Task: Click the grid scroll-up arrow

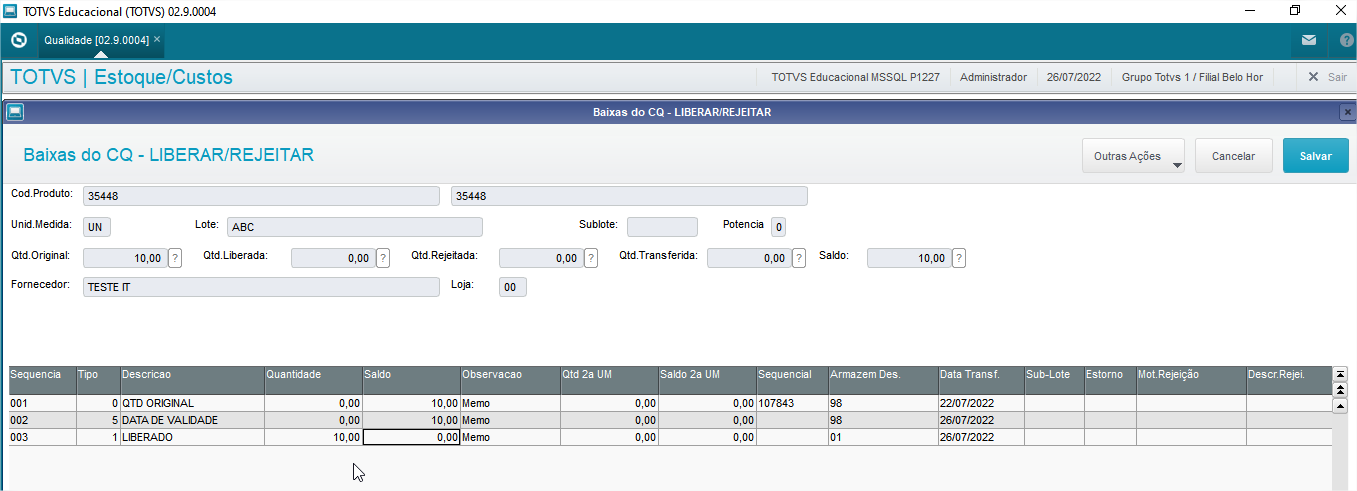Action: point(1341,405)
